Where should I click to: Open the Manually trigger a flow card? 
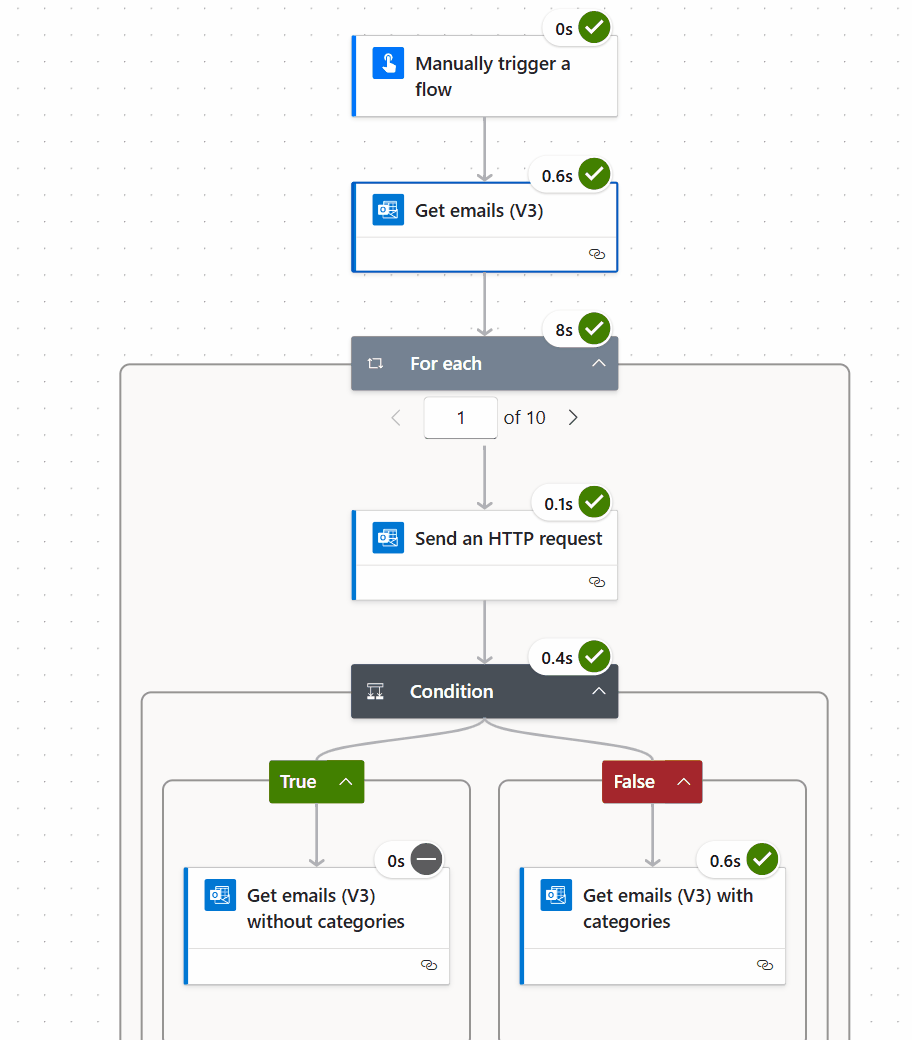[493, 76]
